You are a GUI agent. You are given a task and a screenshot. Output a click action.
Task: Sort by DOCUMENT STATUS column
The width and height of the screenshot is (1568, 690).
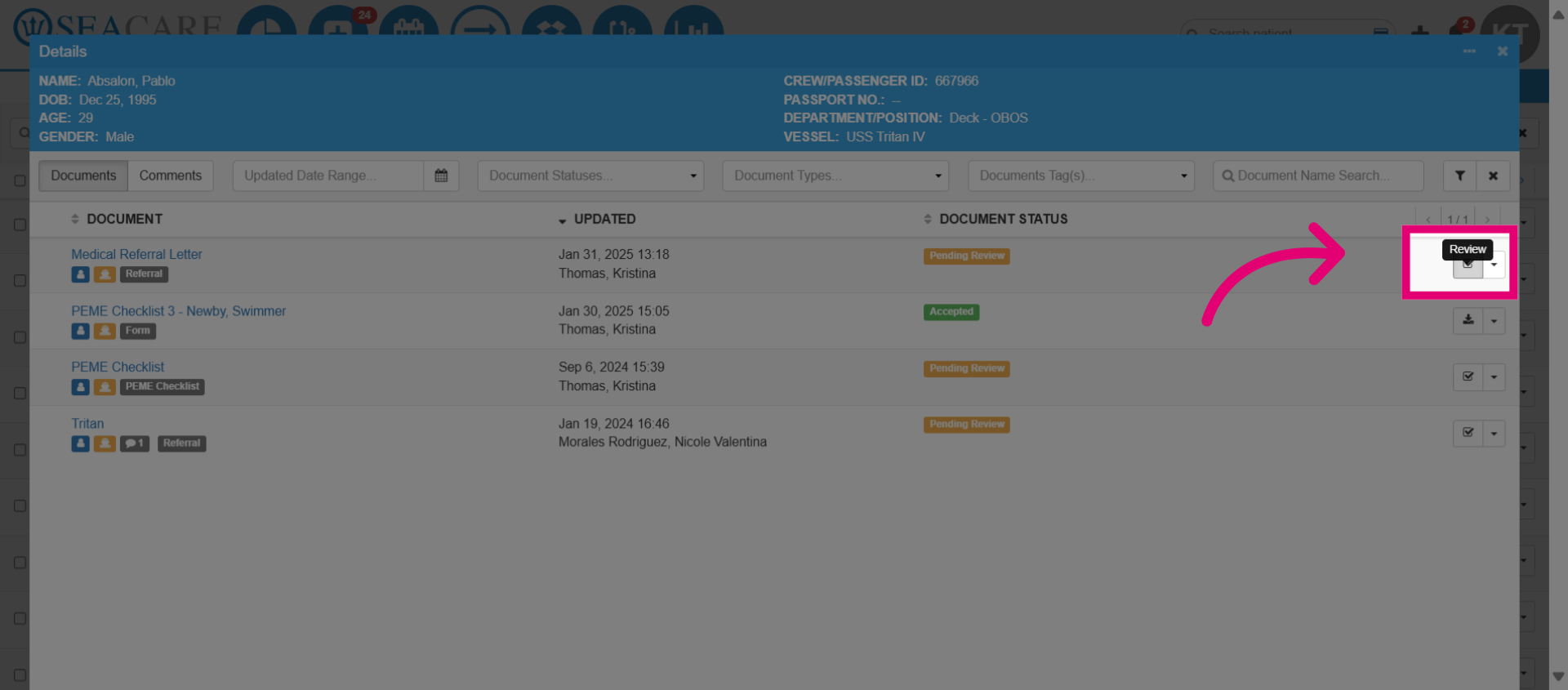pyautogui.click(x=996, y=219)
